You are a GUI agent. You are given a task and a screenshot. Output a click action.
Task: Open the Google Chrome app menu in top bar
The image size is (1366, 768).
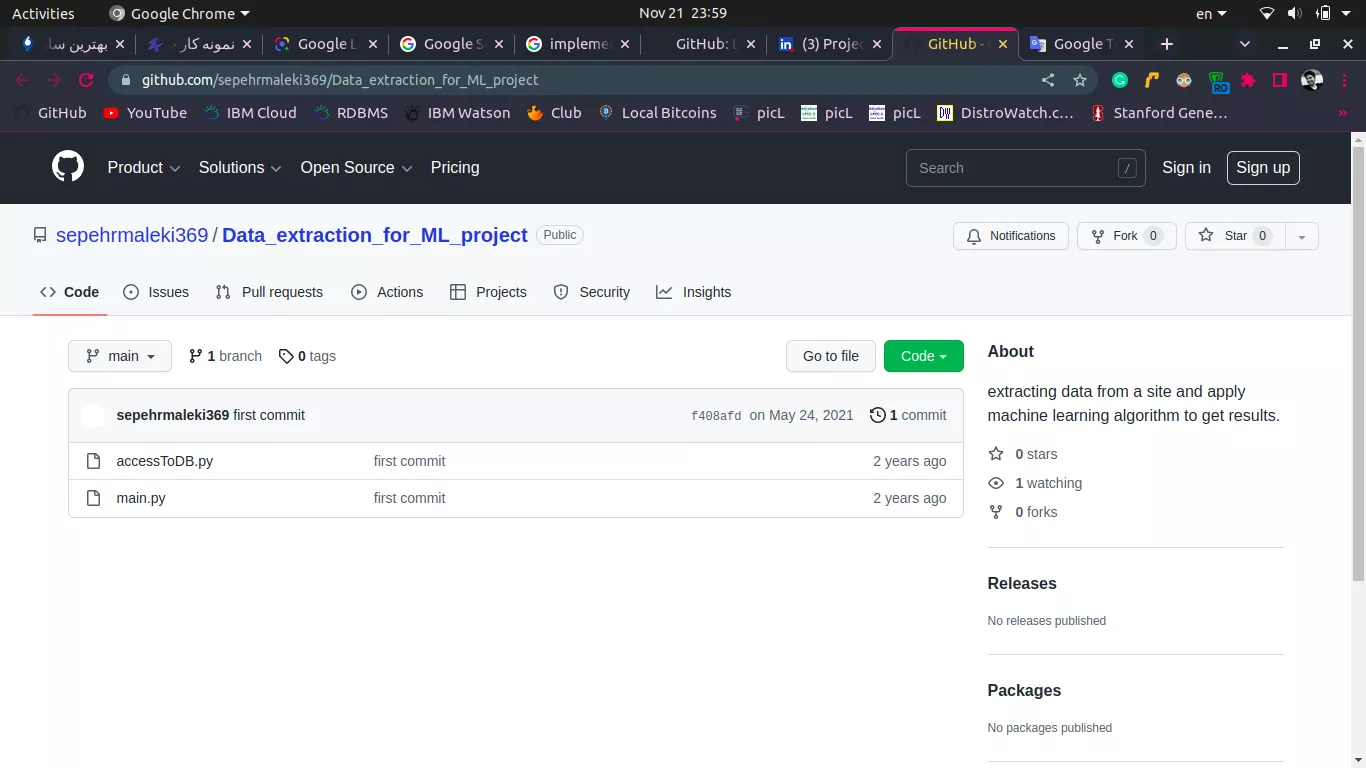point(179,14)
